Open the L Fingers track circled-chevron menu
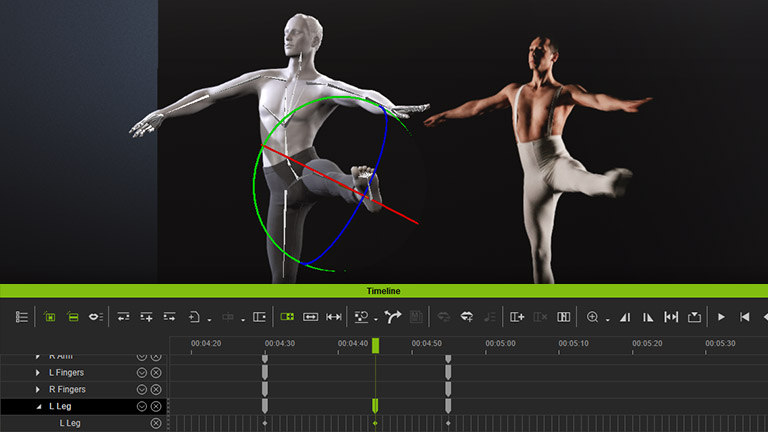This screenshot has width=768, height=432. click(142, 372)
